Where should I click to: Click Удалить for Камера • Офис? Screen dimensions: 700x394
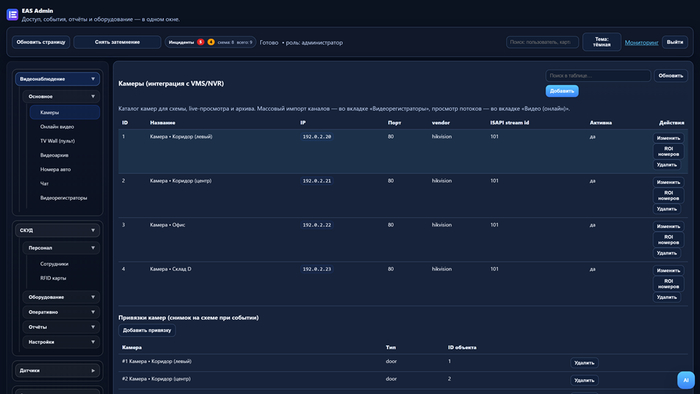pyautogui.click(x=667, y=253)
